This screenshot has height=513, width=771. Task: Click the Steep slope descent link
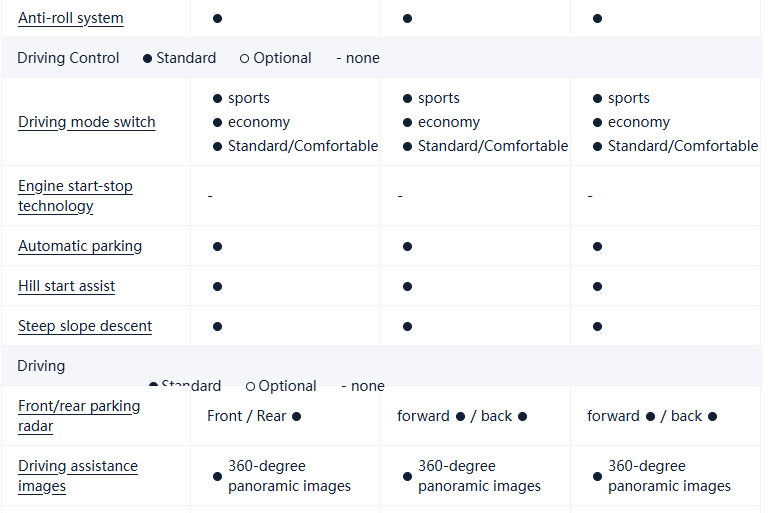coord(85,326)
